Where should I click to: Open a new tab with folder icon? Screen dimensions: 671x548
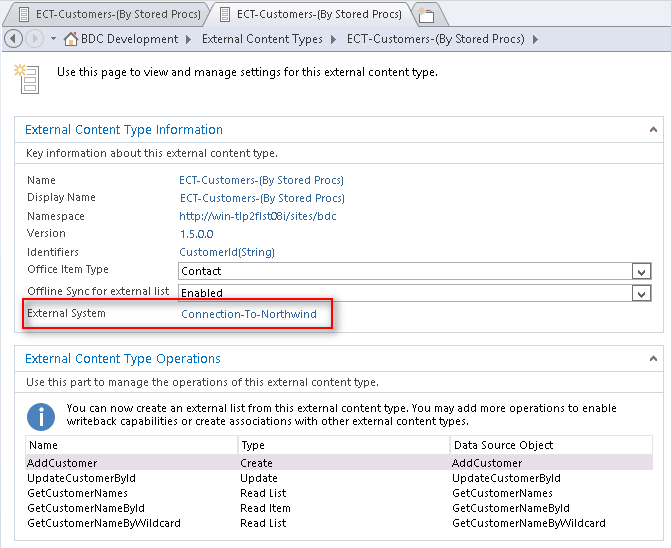click(x=427, y=14)
